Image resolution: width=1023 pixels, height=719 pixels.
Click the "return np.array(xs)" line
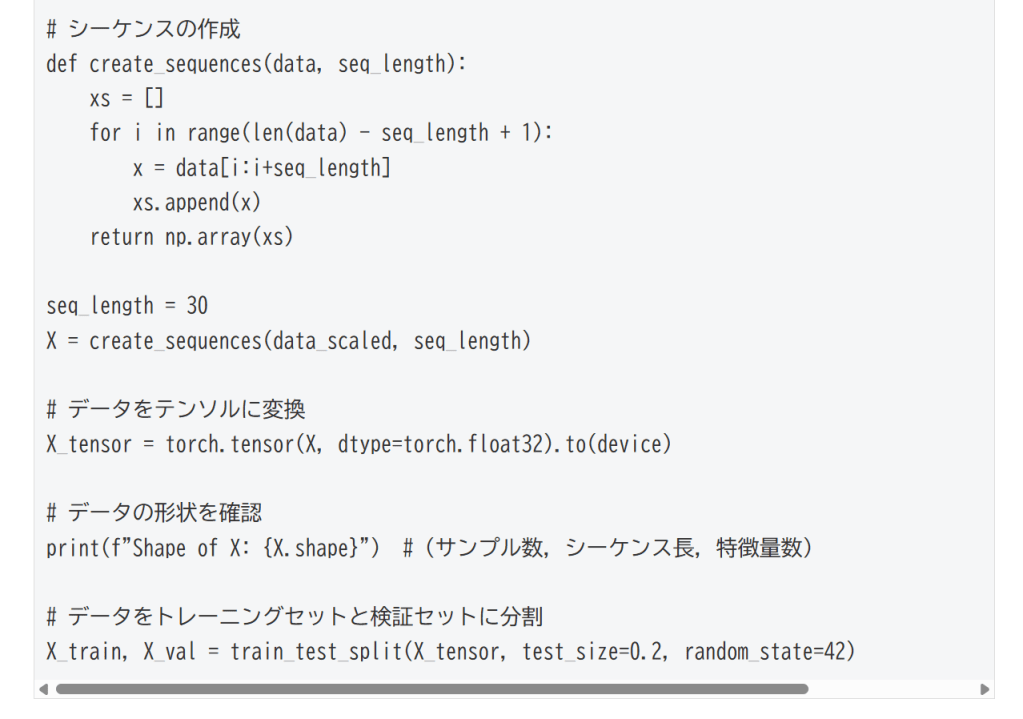tap(192, 237)
